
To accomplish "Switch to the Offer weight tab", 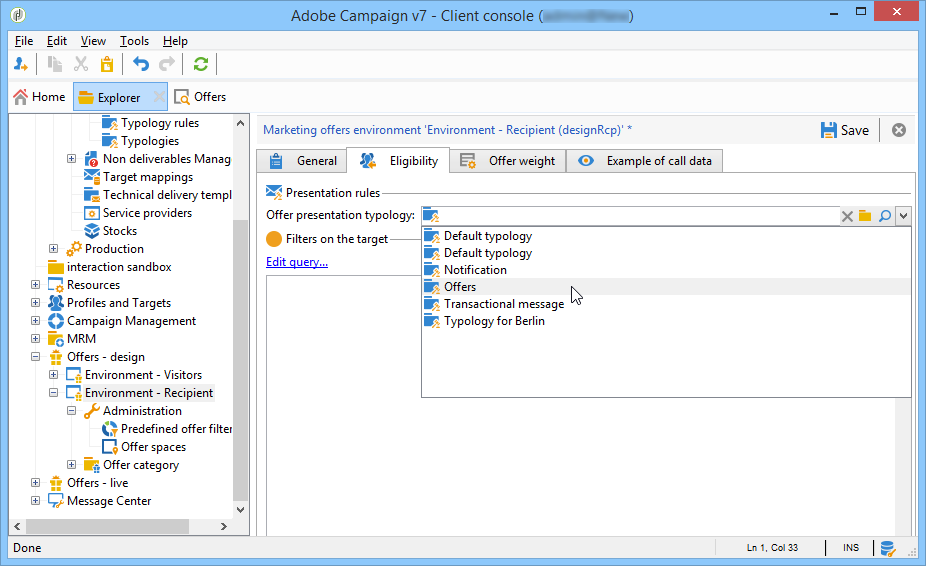I will tap(508, 161).
